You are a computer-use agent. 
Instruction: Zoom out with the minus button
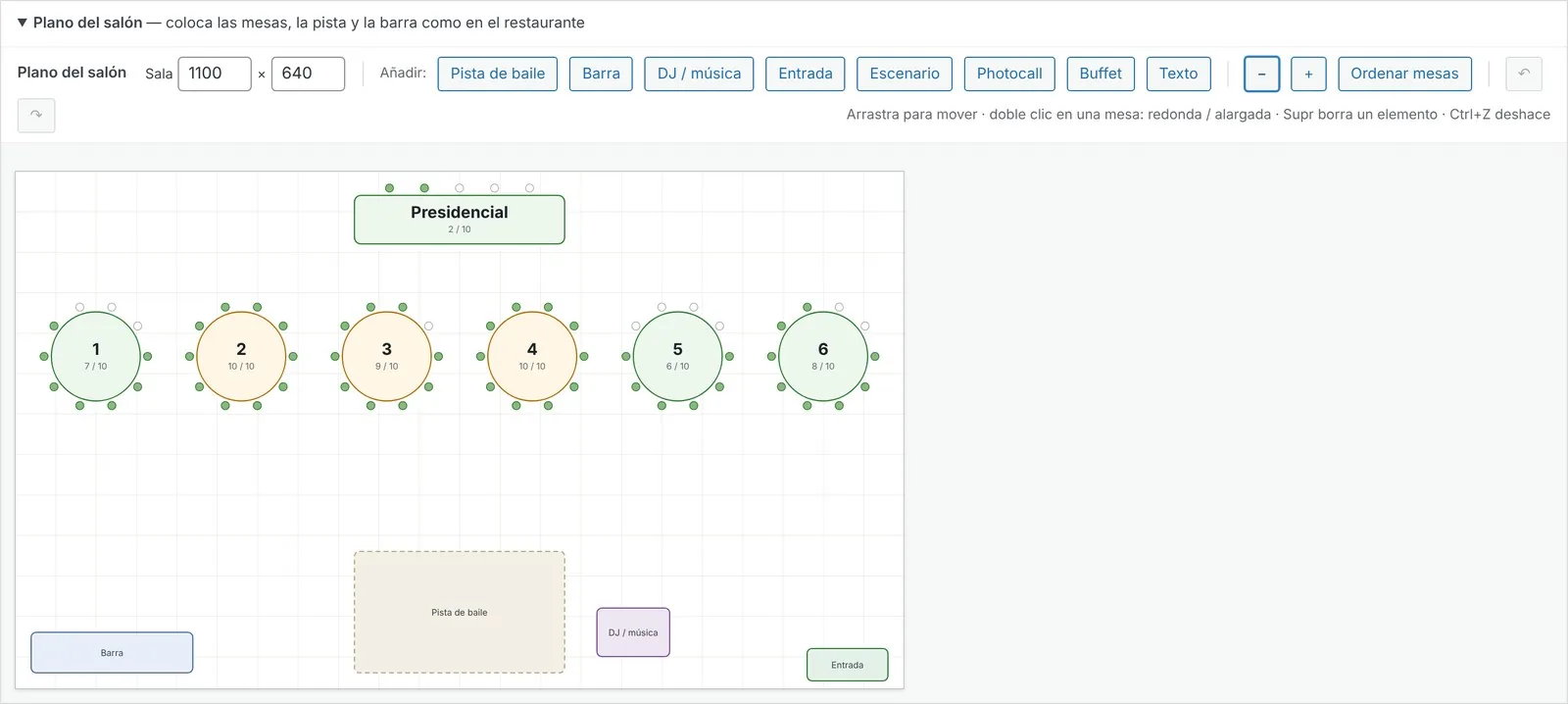coord(1261,74)
